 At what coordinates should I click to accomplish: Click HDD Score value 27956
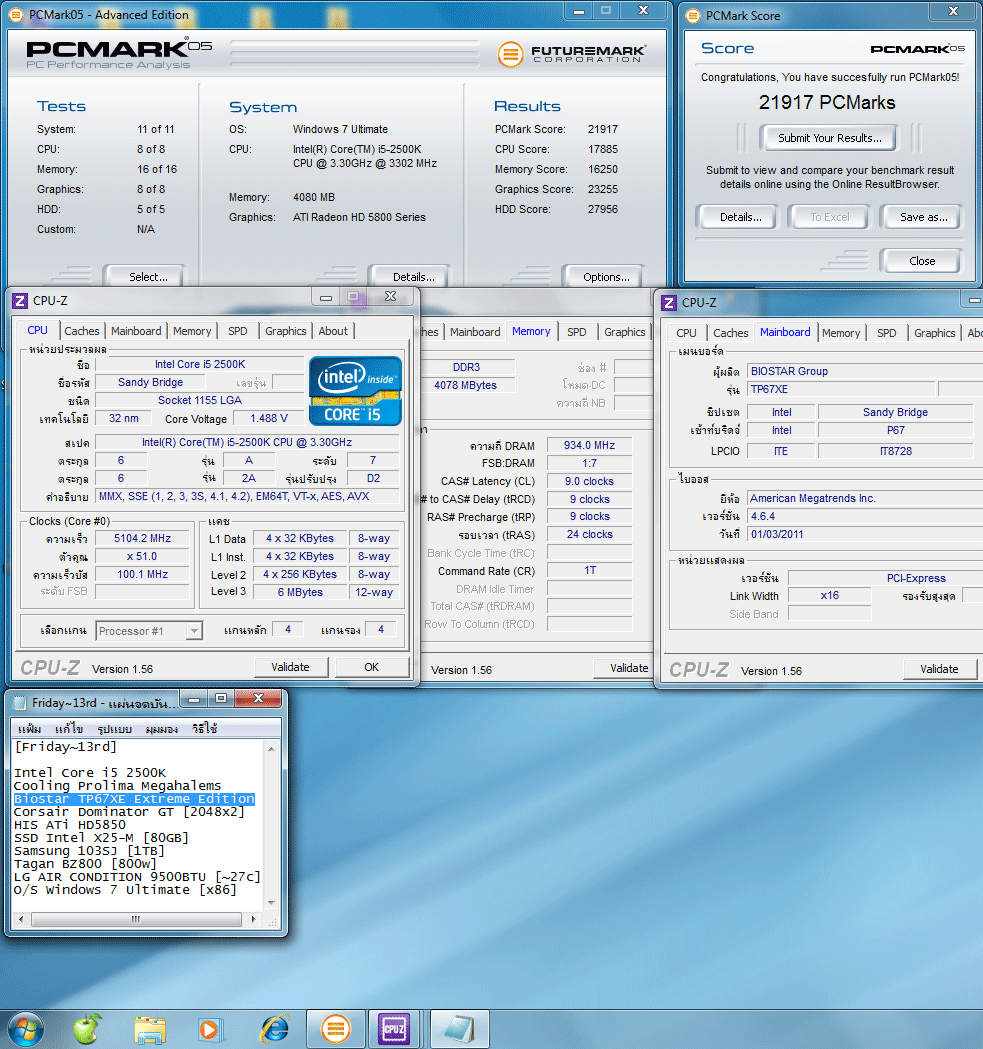(x=602, y=209)
